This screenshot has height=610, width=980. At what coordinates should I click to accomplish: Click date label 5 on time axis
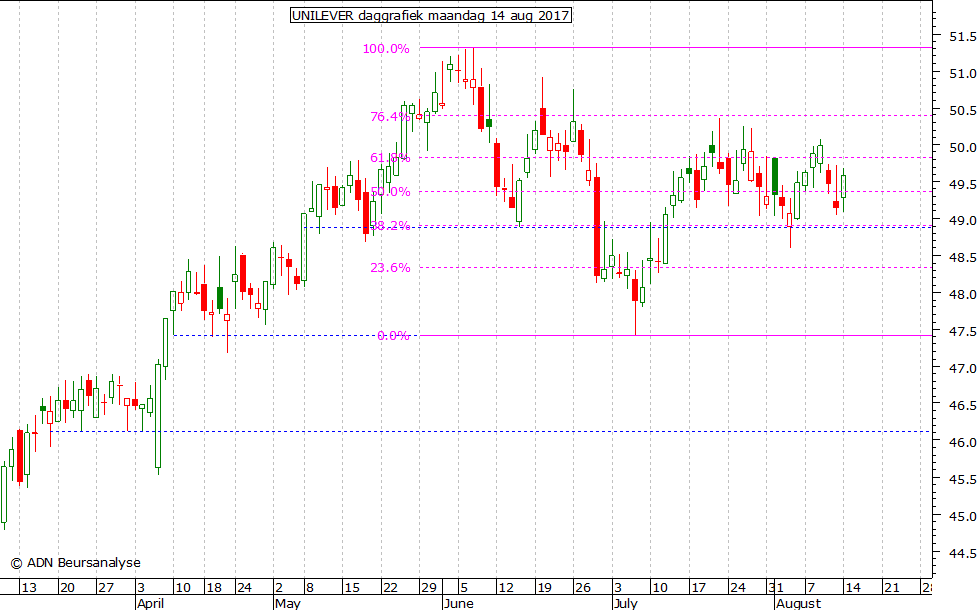464,588
